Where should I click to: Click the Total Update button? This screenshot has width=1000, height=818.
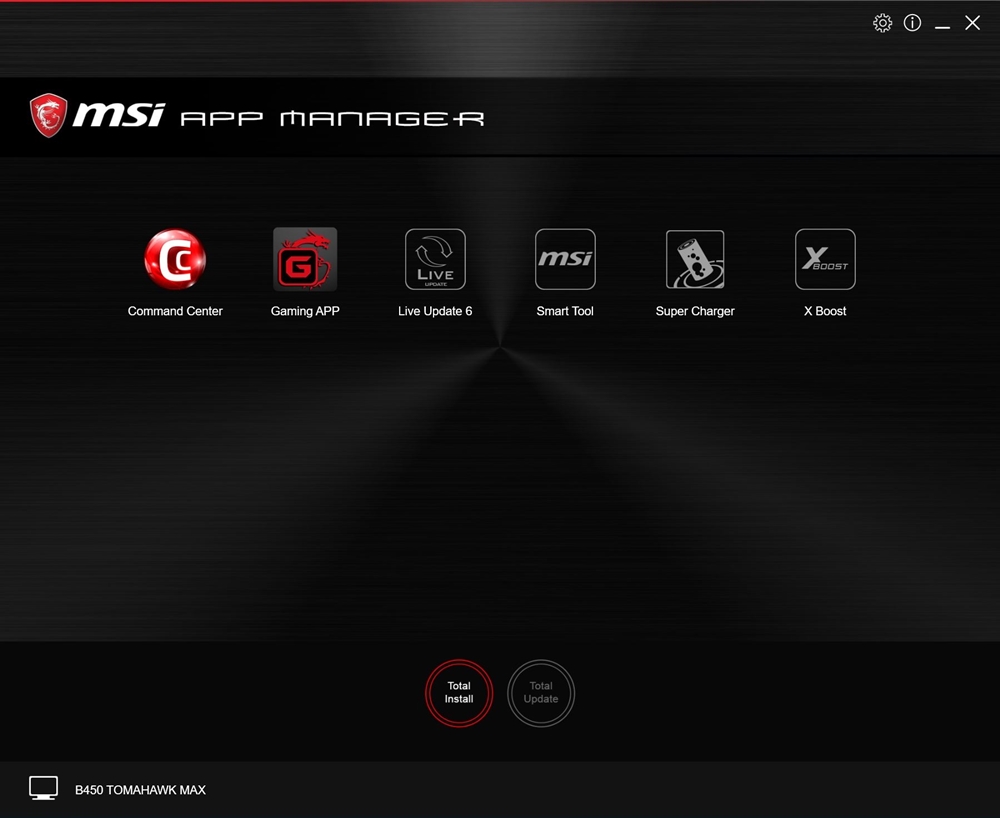coord(541,693)
